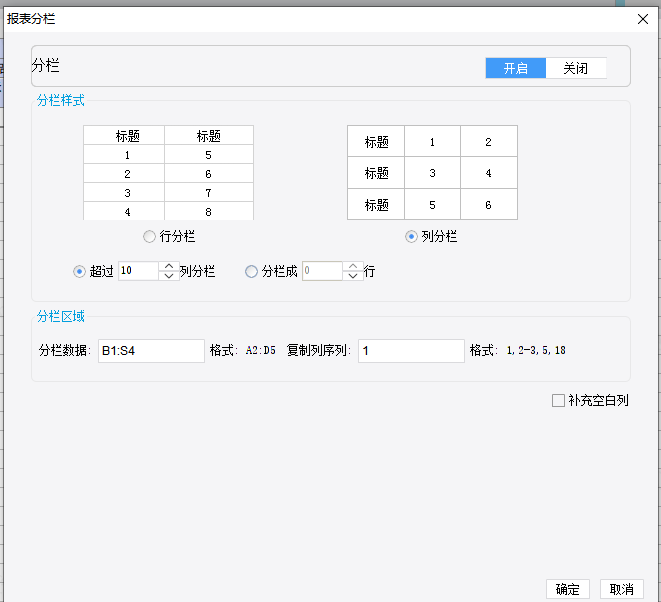Switch column splitting to 关闭
Screen dimensions: 661x602
[576, 68]
